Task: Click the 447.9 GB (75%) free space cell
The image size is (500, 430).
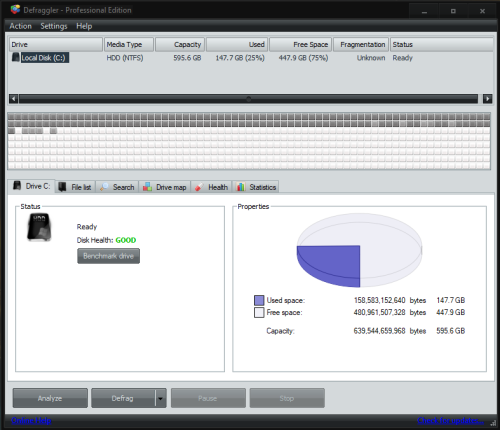Action: (x=303, y=58)
